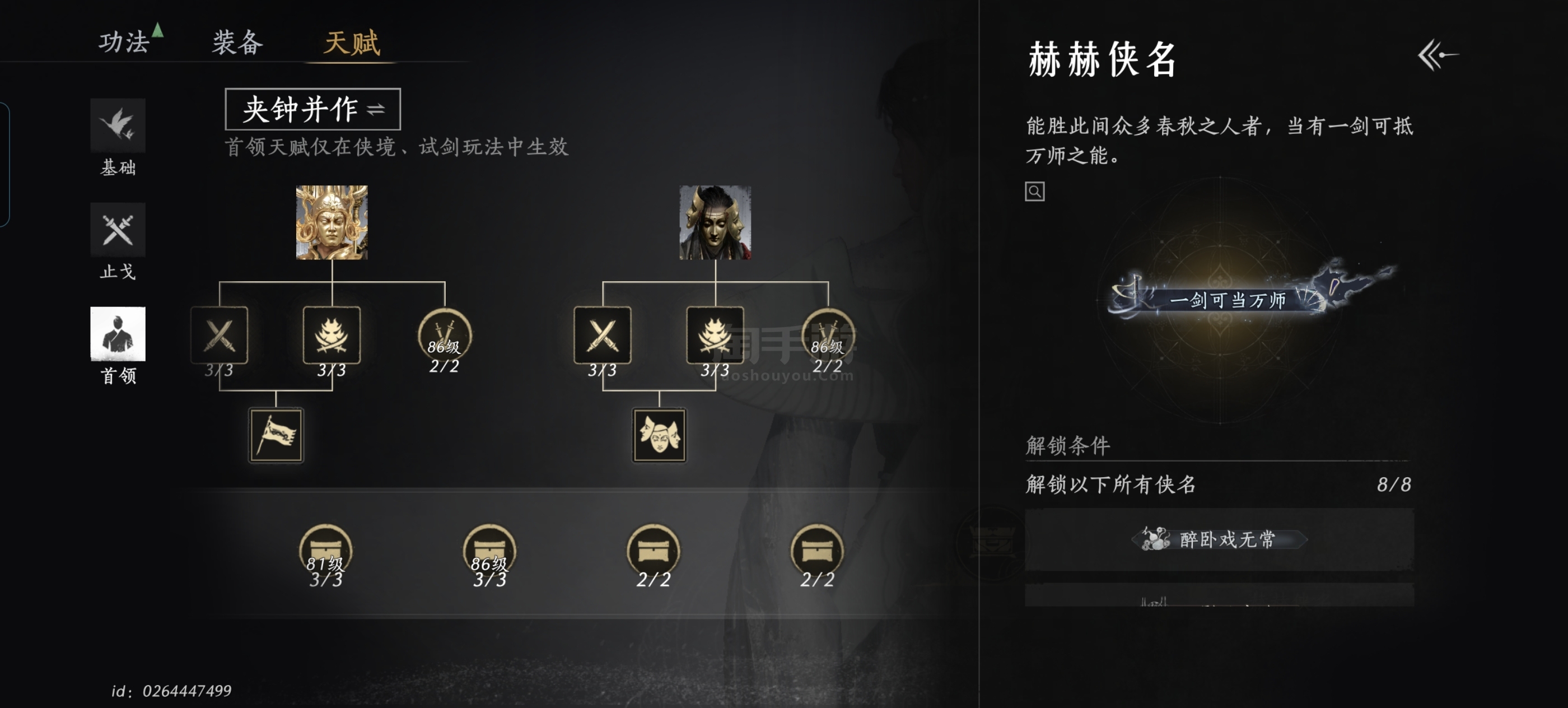Screen dimensions: 1568x708
Task: Select the 首领 boss category icon
Action: click(x=118, y=334)
